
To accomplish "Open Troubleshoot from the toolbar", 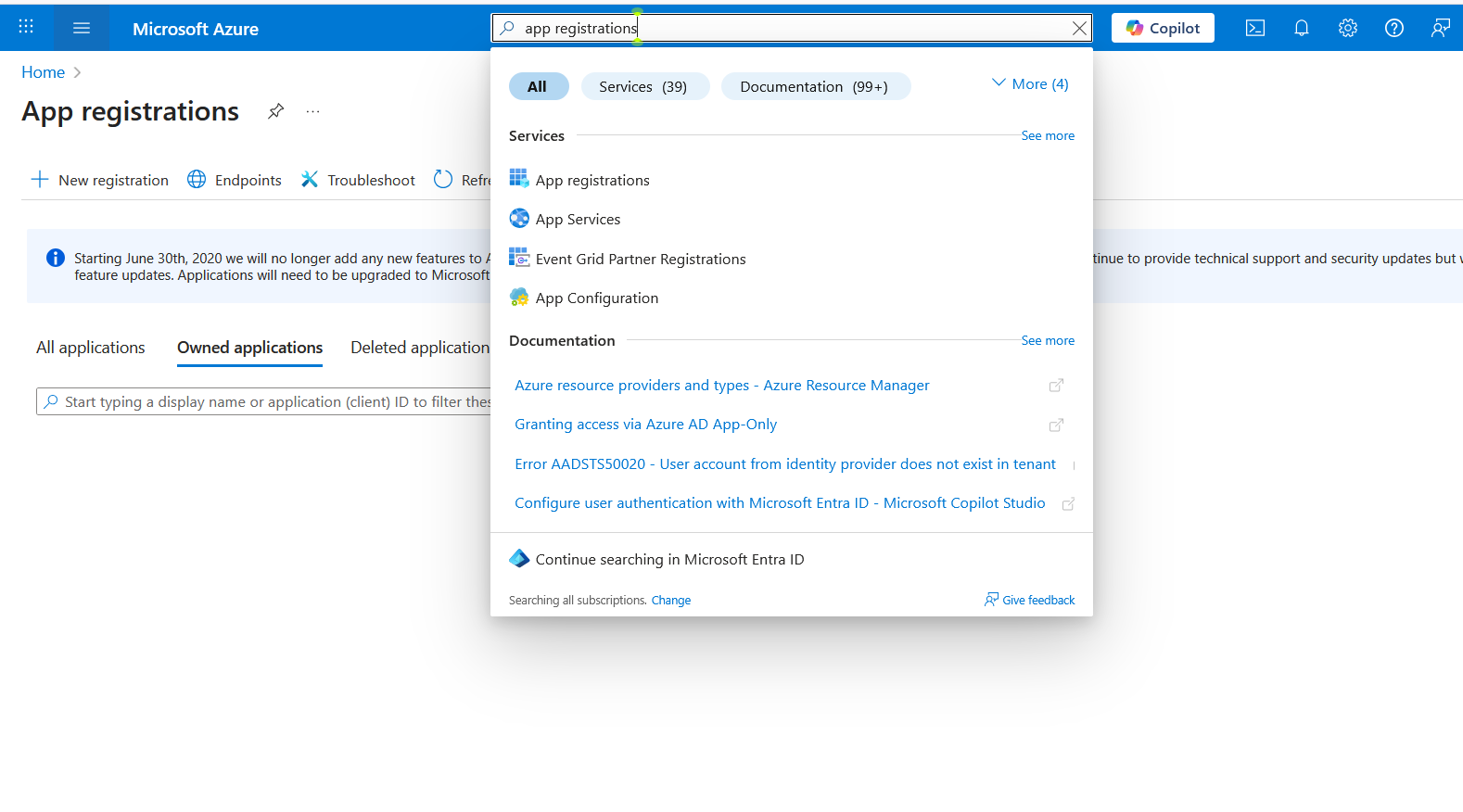I will [x=358, y=180].
